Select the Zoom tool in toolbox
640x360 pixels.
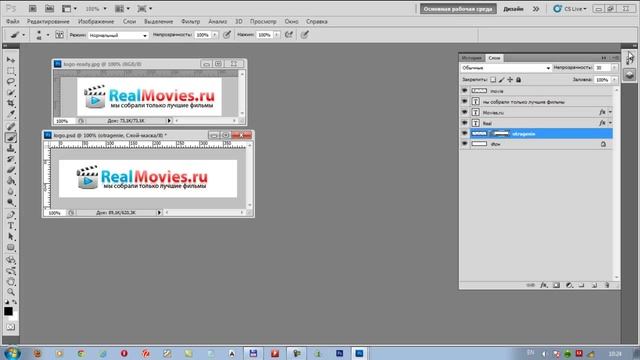pyautogui.click(x=11, y=292)
